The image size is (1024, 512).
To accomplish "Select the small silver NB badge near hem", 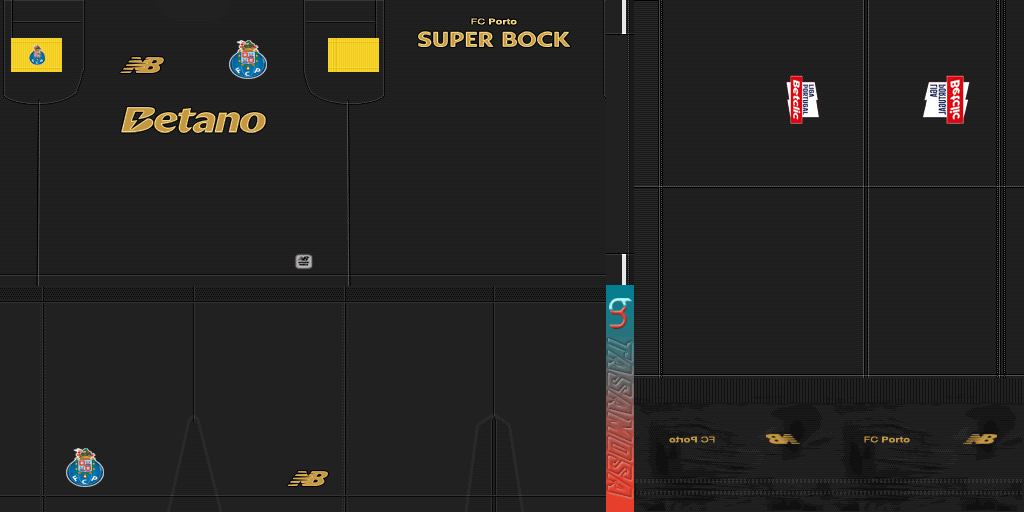I will pos(304,261).
